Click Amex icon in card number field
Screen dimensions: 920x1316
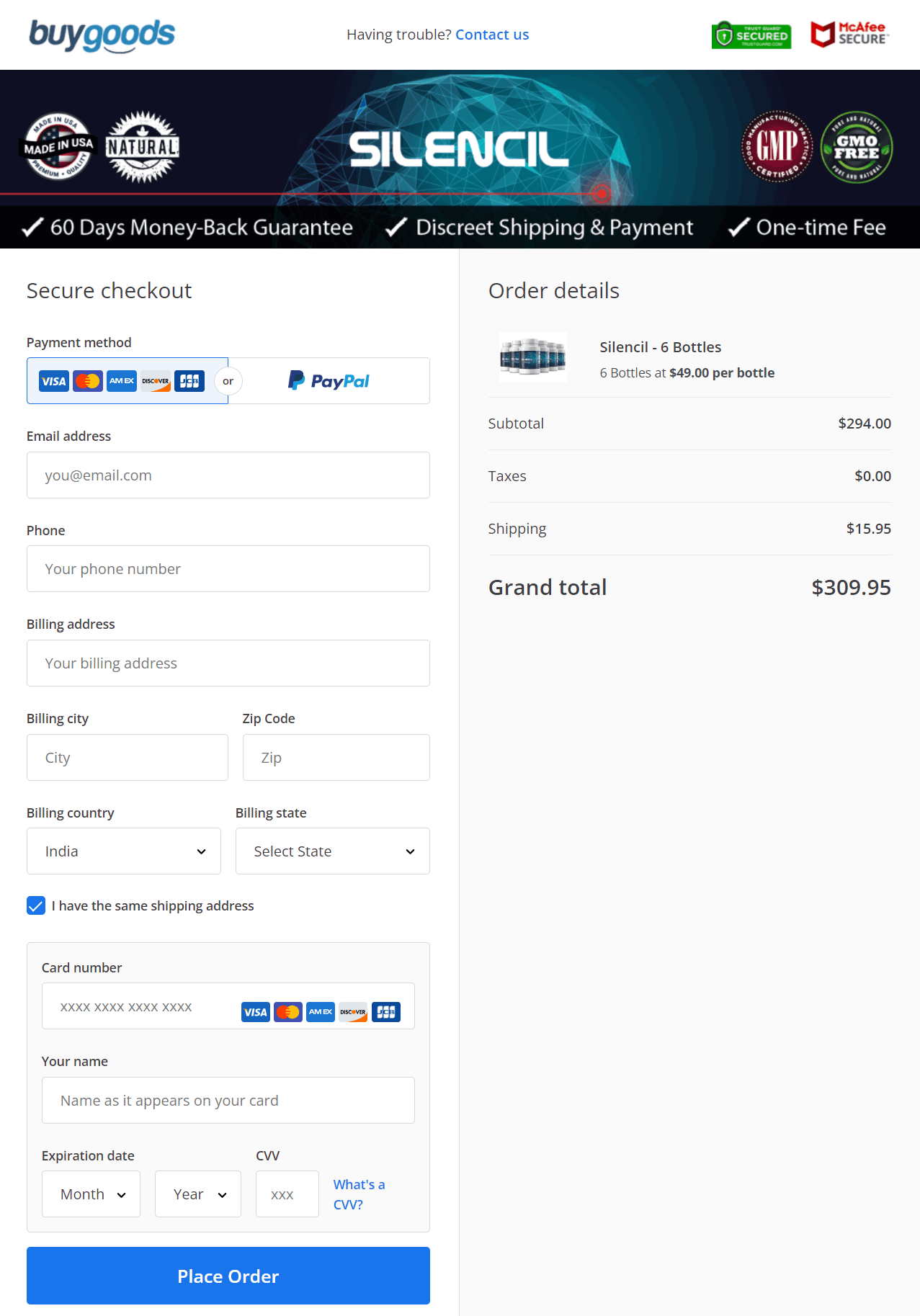pos(321,1012)
